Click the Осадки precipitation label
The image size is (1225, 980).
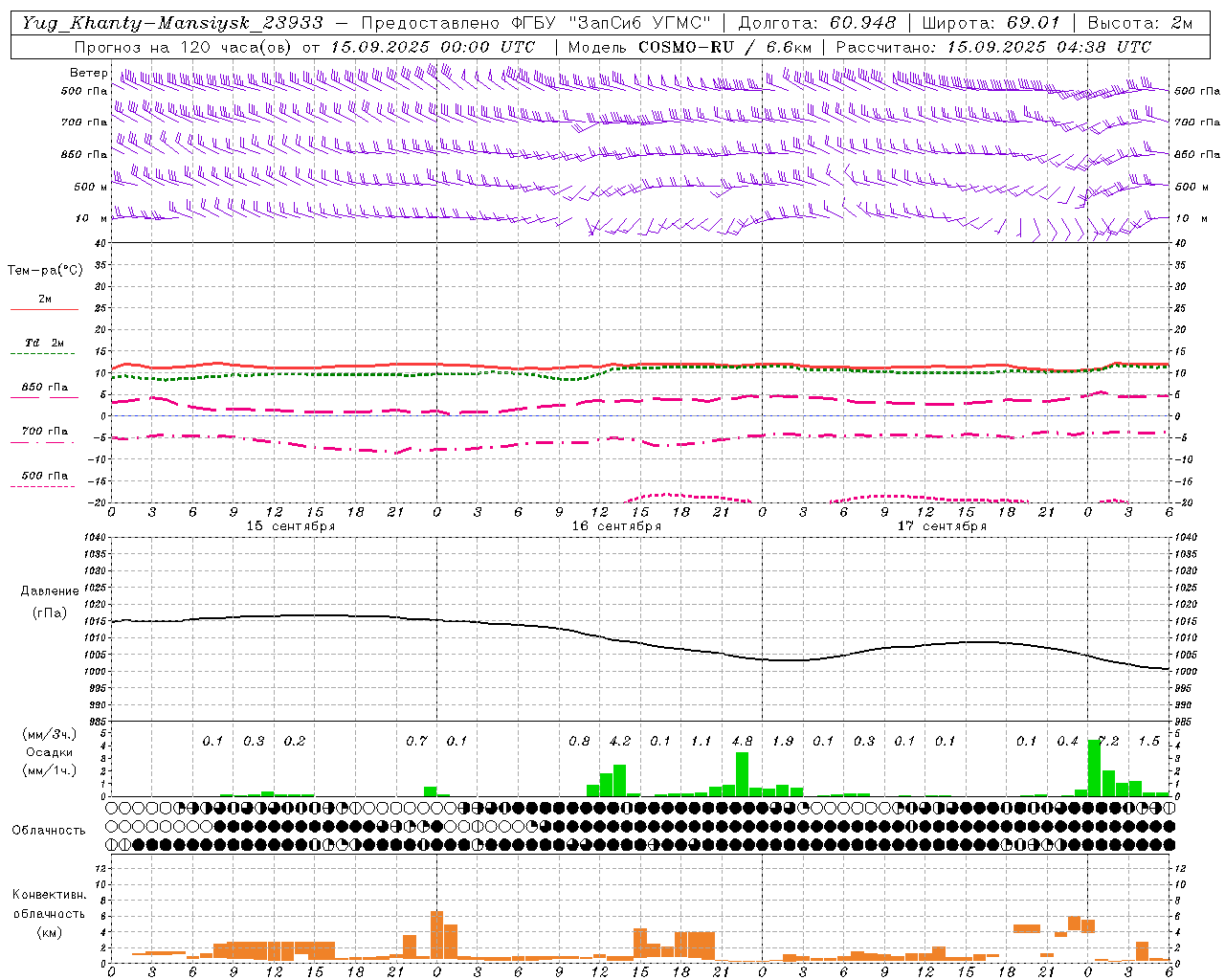50,752
